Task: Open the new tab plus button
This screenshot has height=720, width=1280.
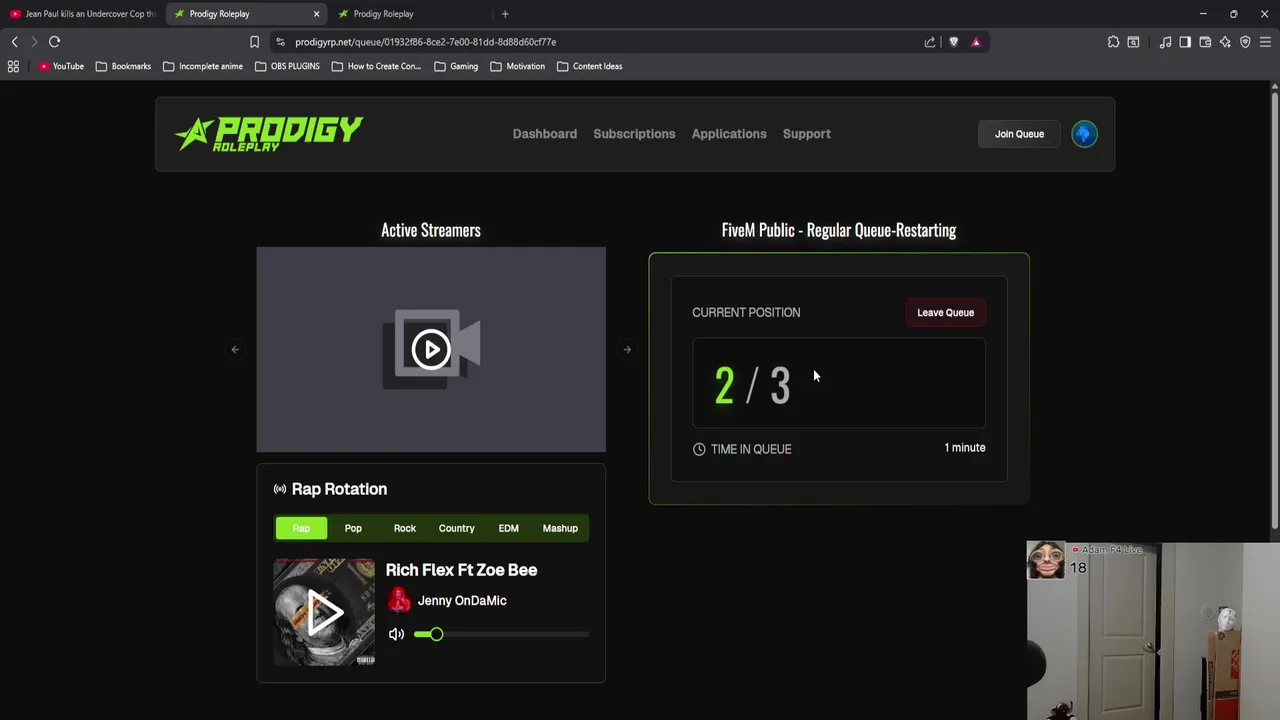Action: click(505, 14)
